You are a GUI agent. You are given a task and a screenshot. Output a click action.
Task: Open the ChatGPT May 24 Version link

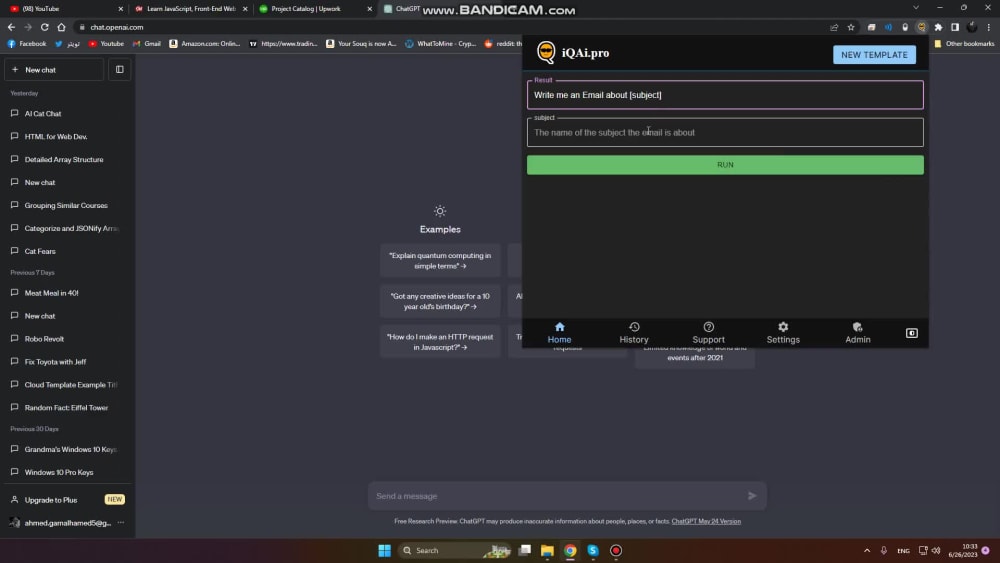706,522
